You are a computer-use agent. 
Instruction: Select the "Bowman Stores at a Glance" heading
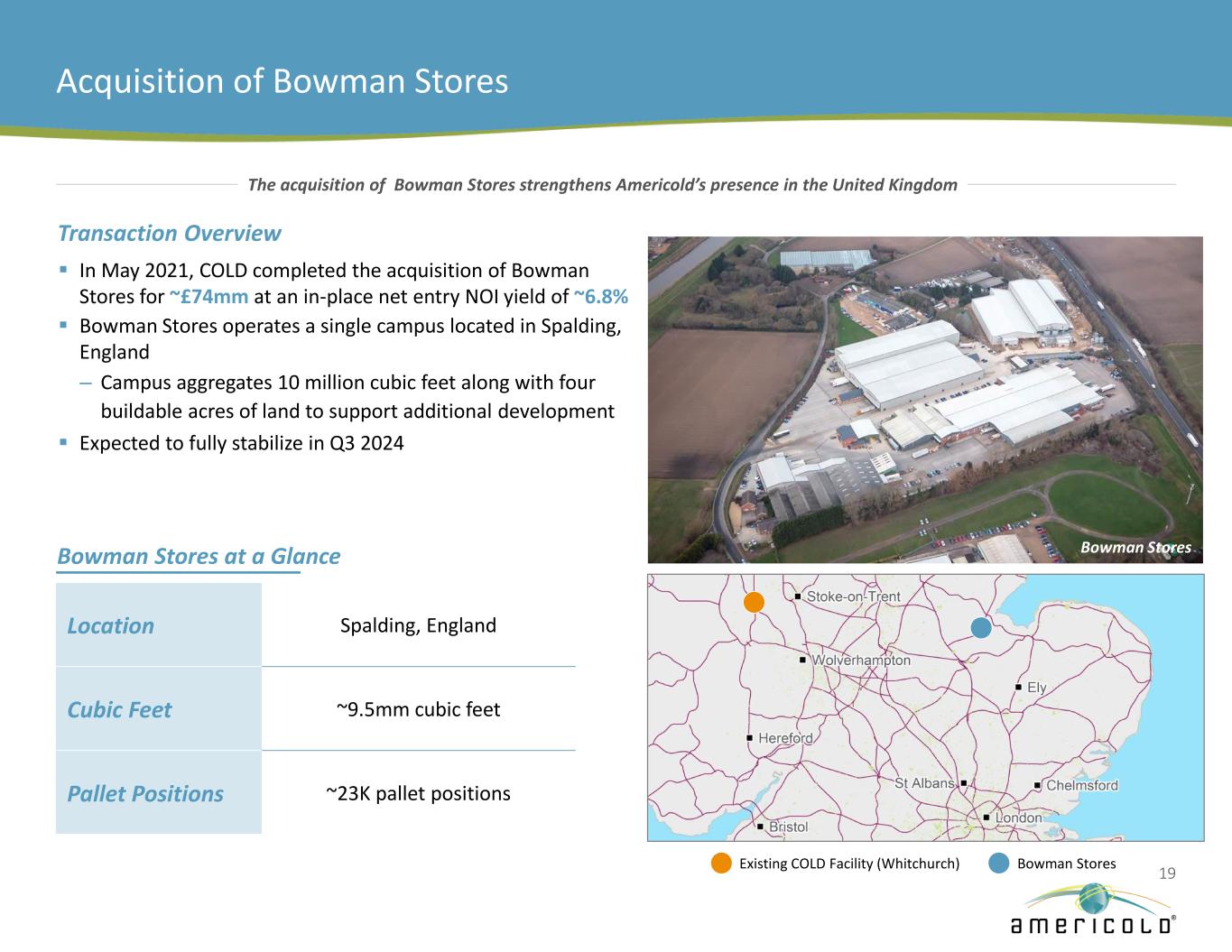coord(199,556)
